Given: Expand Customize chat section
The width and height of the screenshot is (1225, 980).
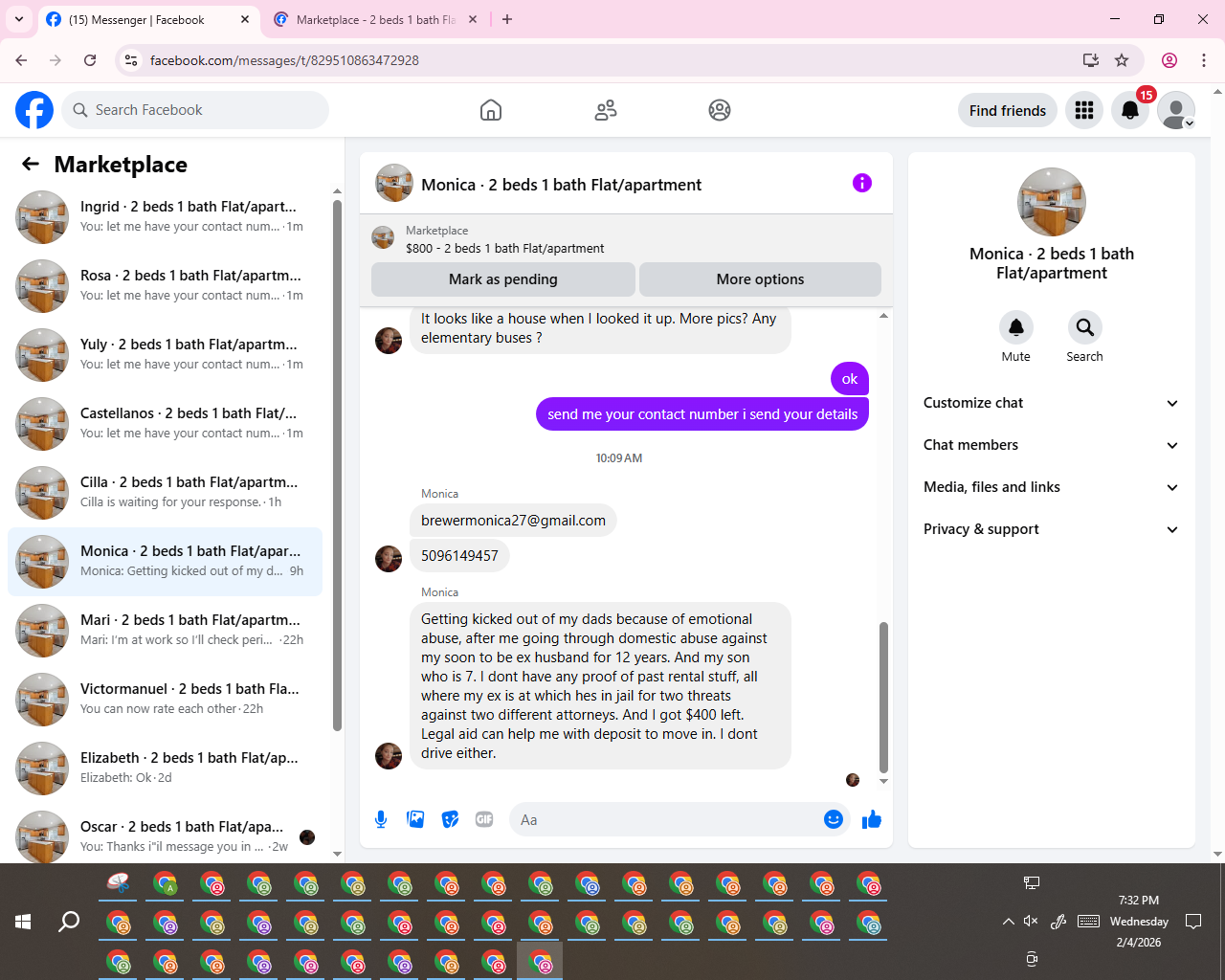Looking at the screenshot, I should point(1051,403).
